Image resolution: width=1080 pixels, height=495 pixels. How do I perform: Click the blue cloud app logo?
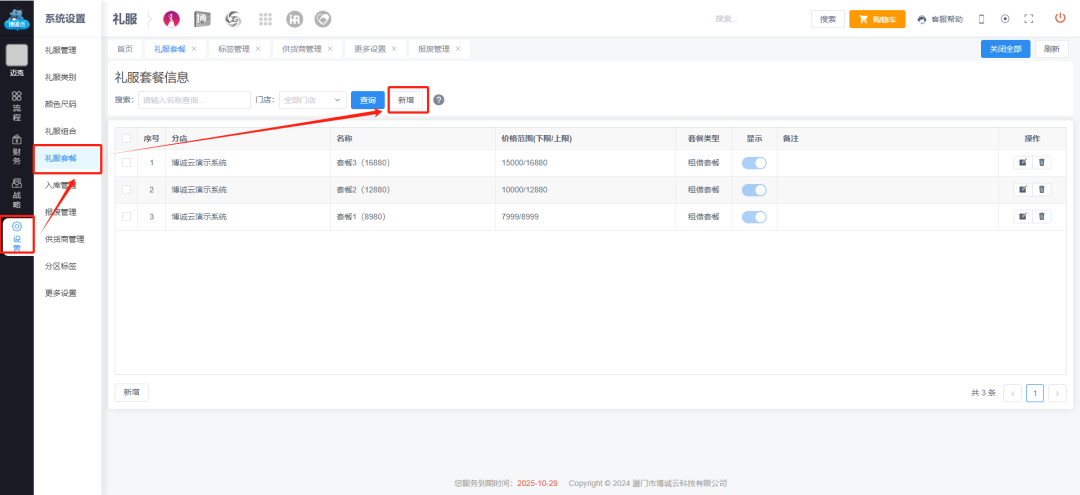tap(17, 18)
